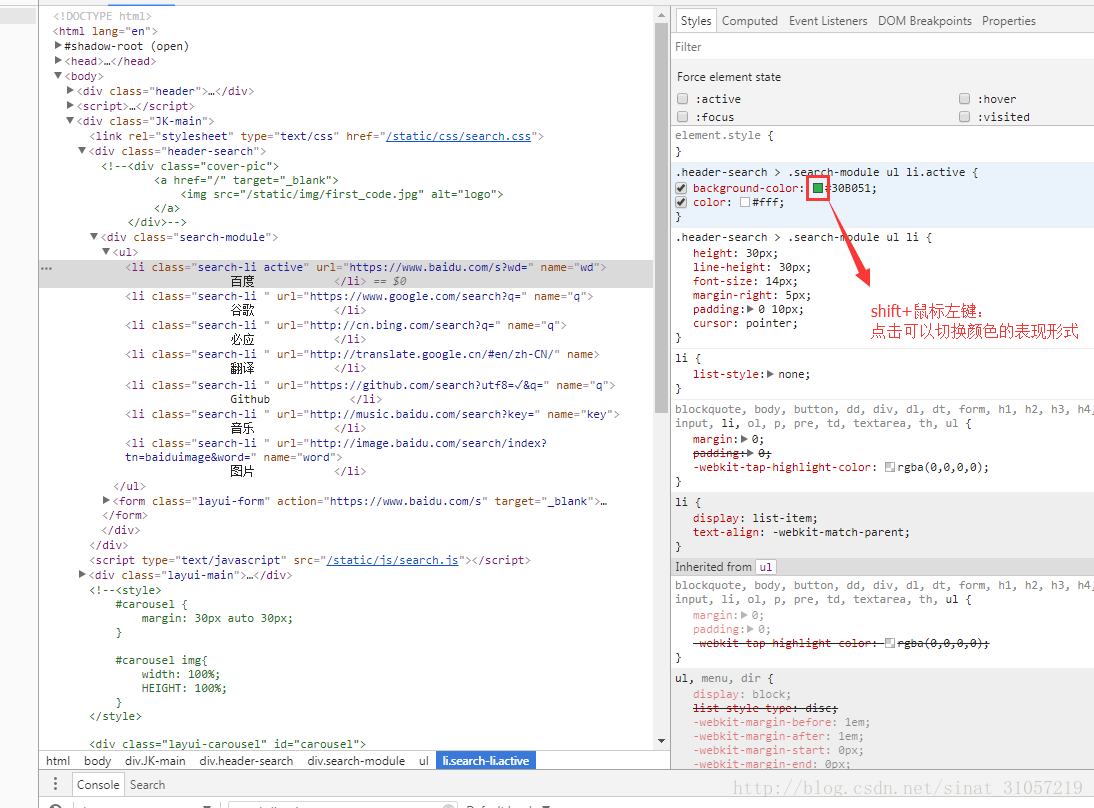The height and width of the screenshot is (808, 1094).
Task: Collapse the body element node
Action: click(x=59, y=75)
